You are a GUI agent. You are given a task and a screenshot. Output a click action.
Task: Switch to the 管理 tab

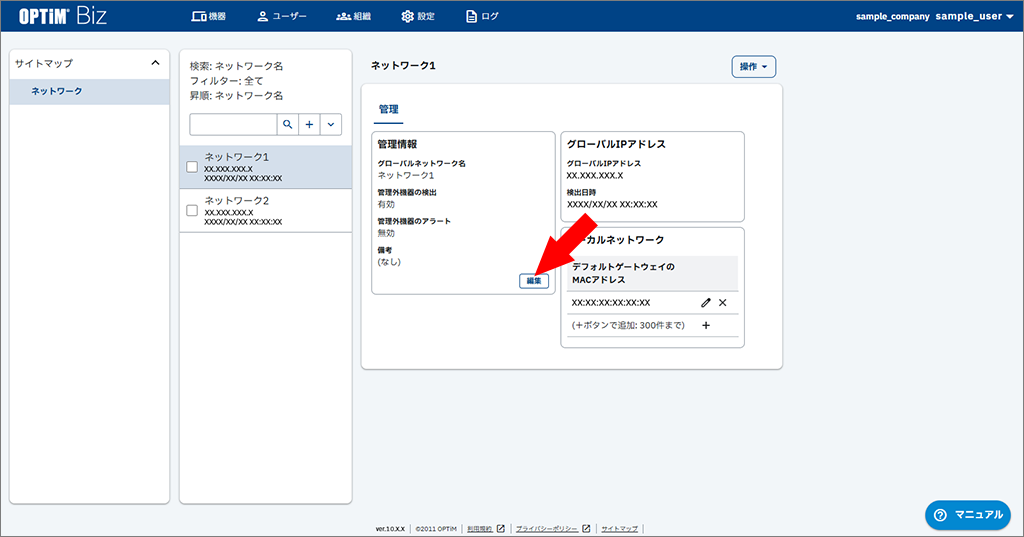click(x=389, y=109)
